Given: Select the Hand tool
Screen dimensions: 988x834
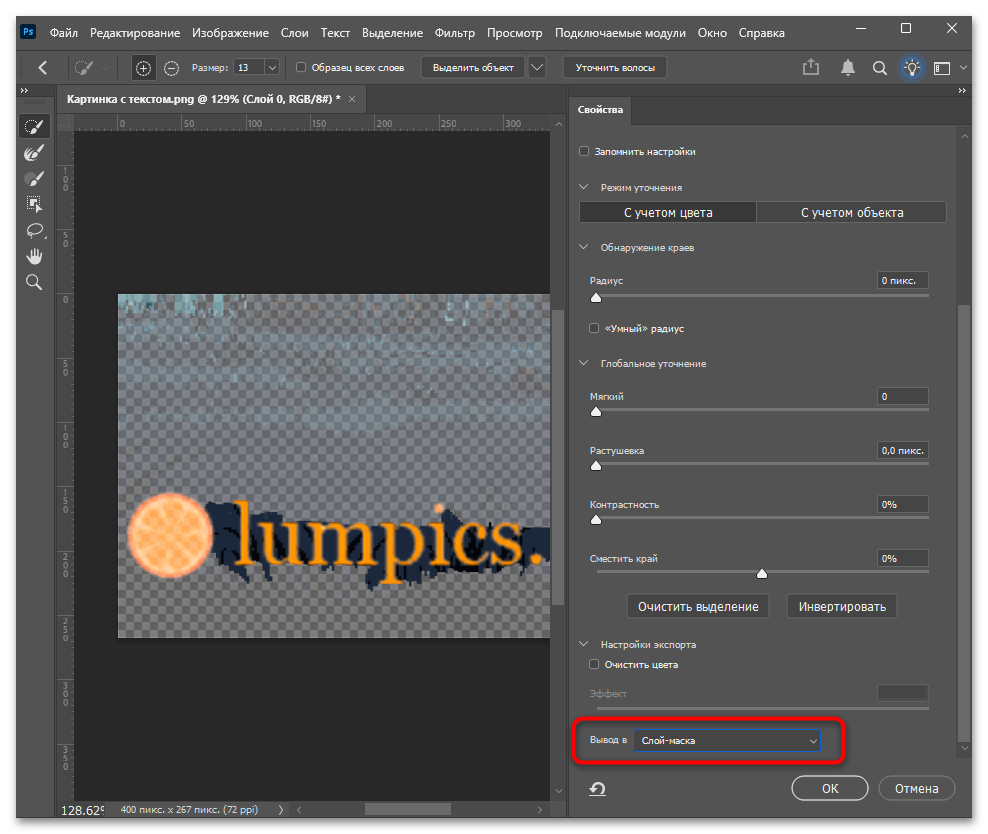Looking at the screenshot, I should 34,256.
